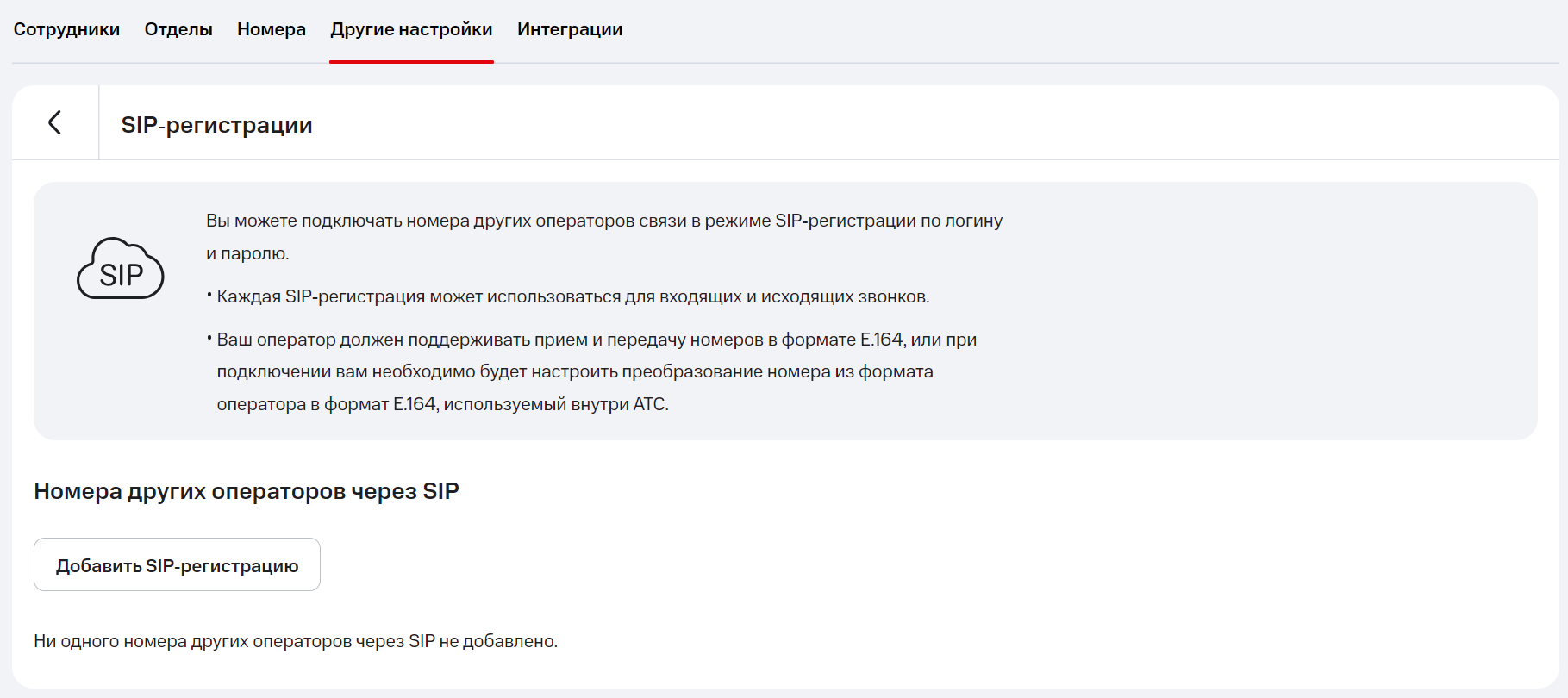
Task: Switch to the Отделы tab
Action: (178, 29)
